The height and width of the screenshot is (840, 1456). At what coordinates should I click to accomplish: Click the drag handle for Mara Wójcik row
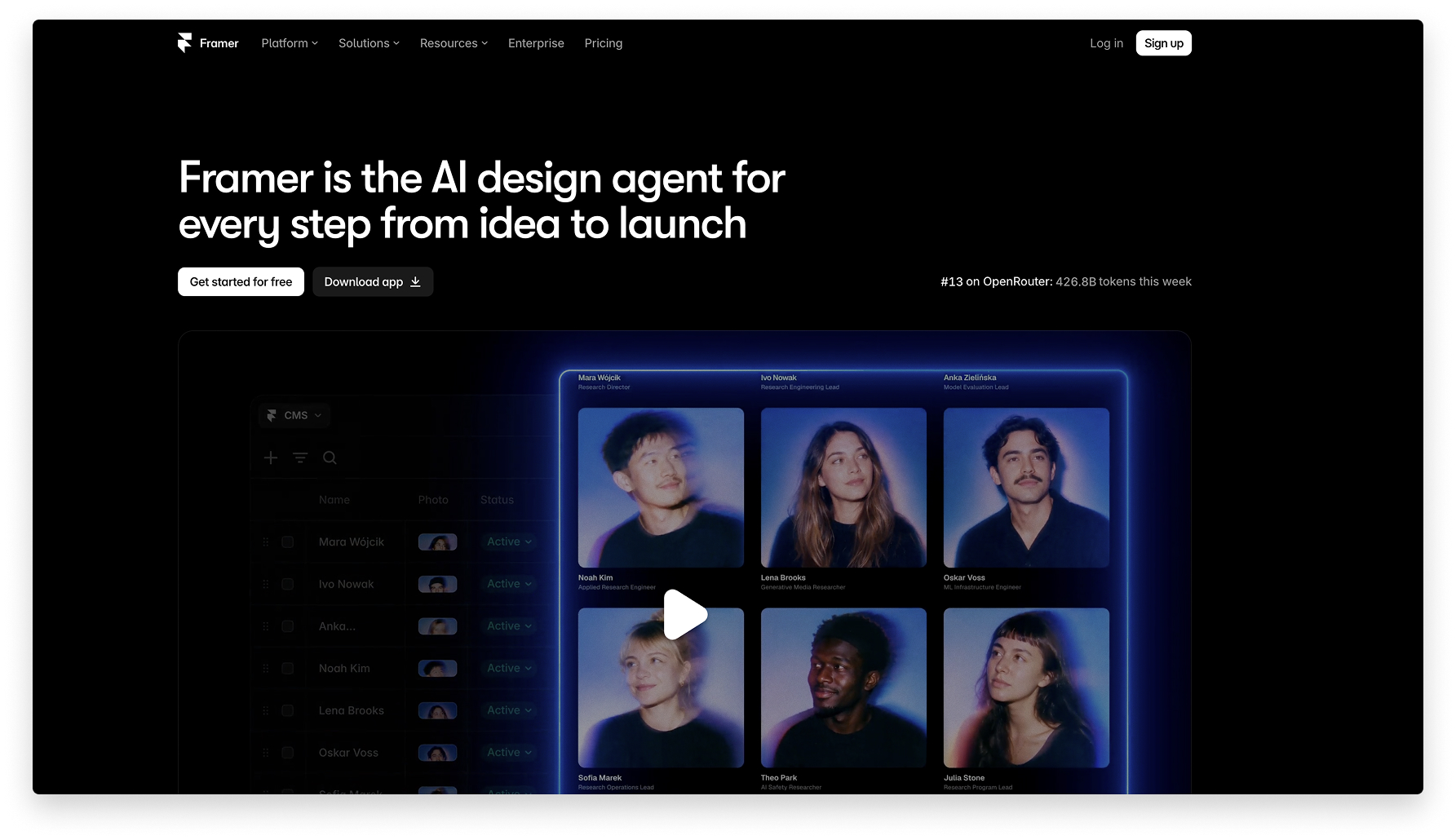tap(265, 542)
